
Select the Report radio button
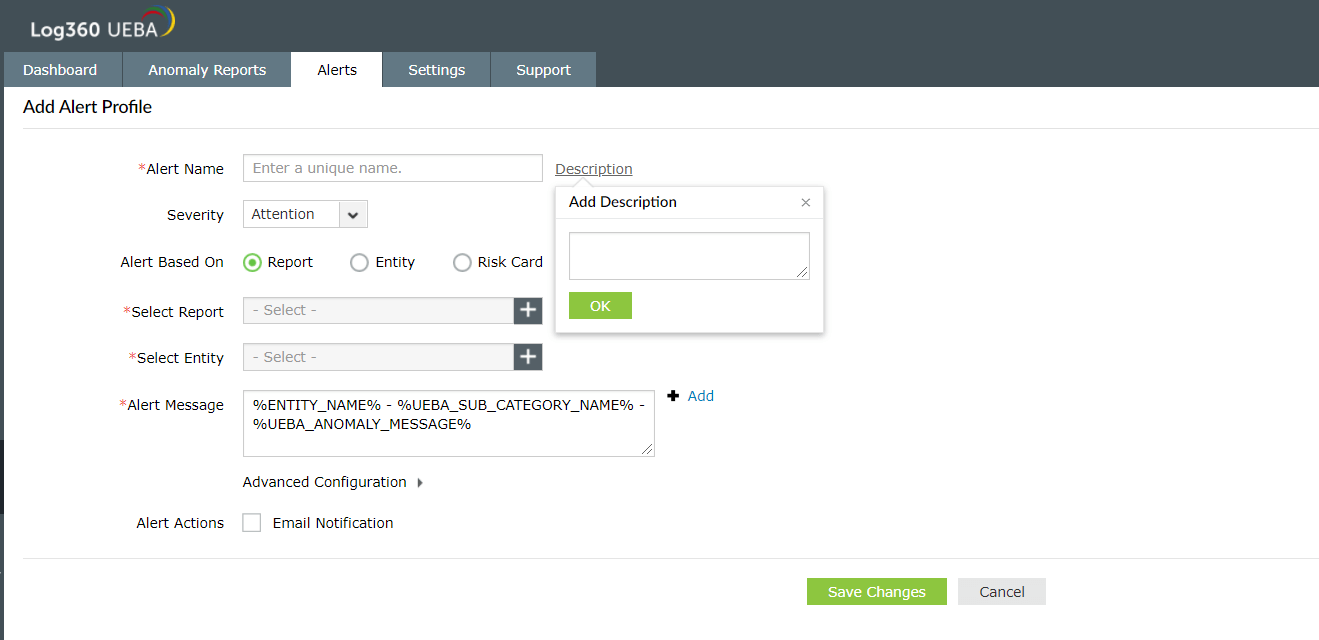[x=253, y=262]
